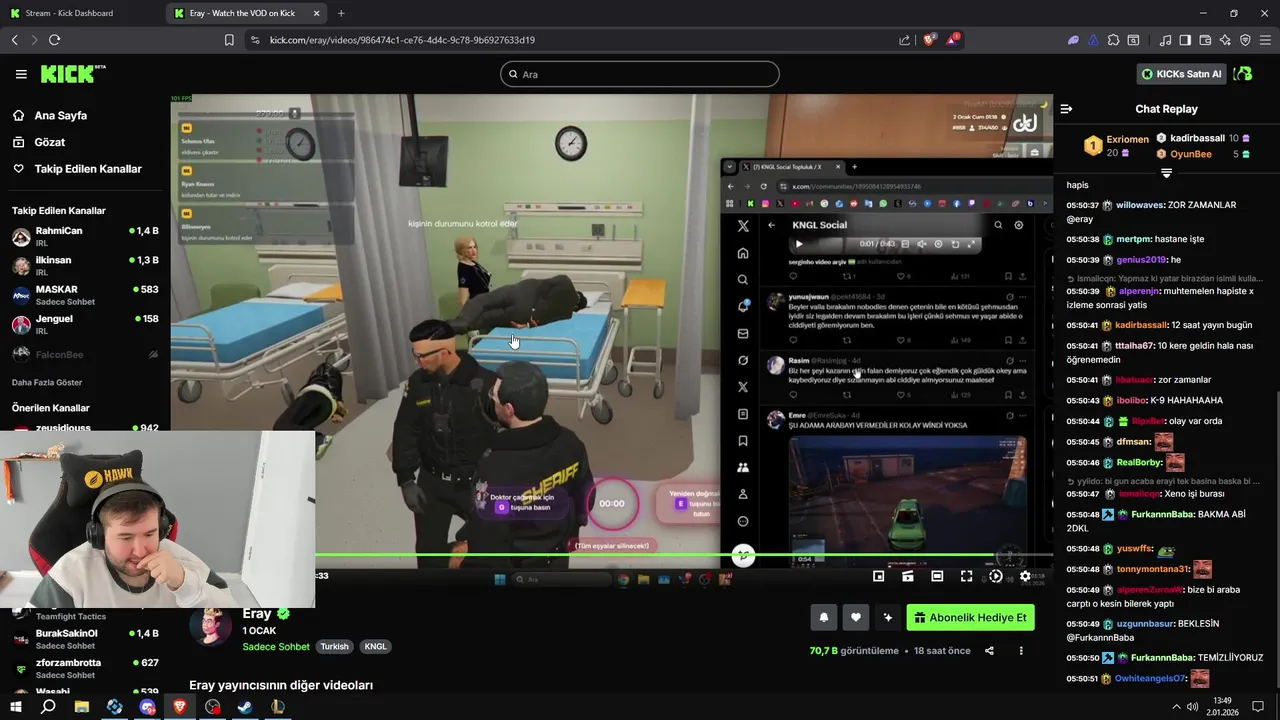
Task: Open Brave Shields lion icon
Action: point(930,40)
